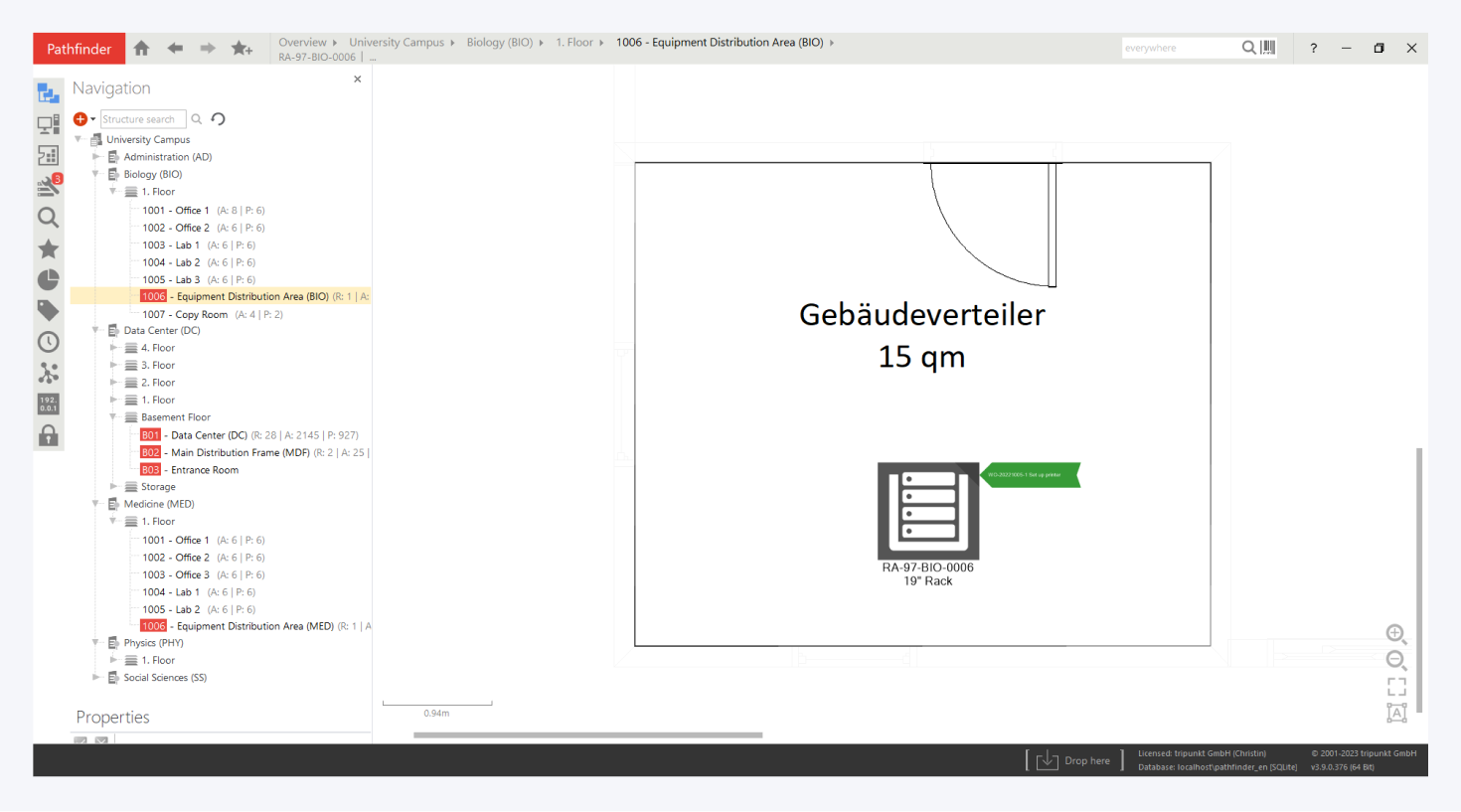Screen dimensions: 1461x812
Task: Refresh the navigation structure tree
Action: (x=219, y=119)
